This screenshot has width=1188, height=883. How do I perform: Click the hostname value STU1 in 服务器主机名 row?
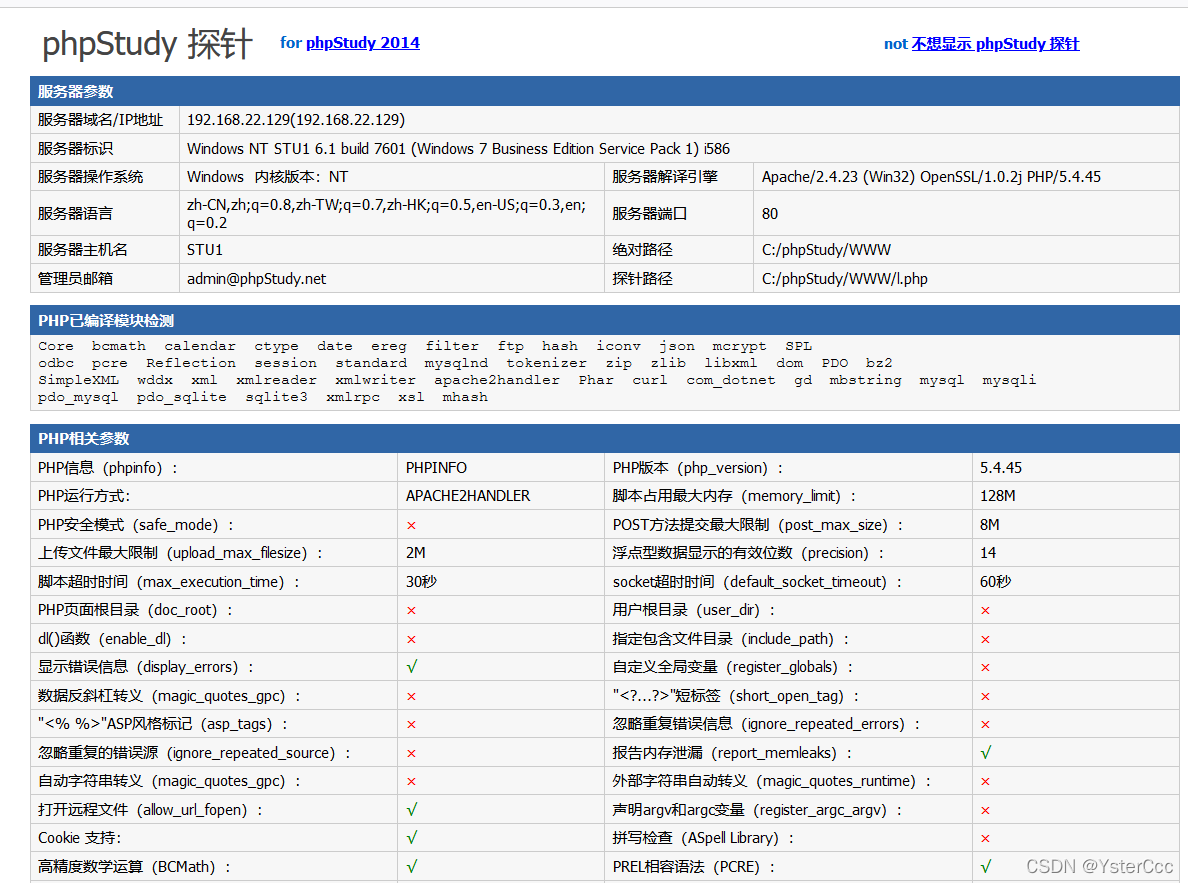pyautogui.click(x=205, y=249)
